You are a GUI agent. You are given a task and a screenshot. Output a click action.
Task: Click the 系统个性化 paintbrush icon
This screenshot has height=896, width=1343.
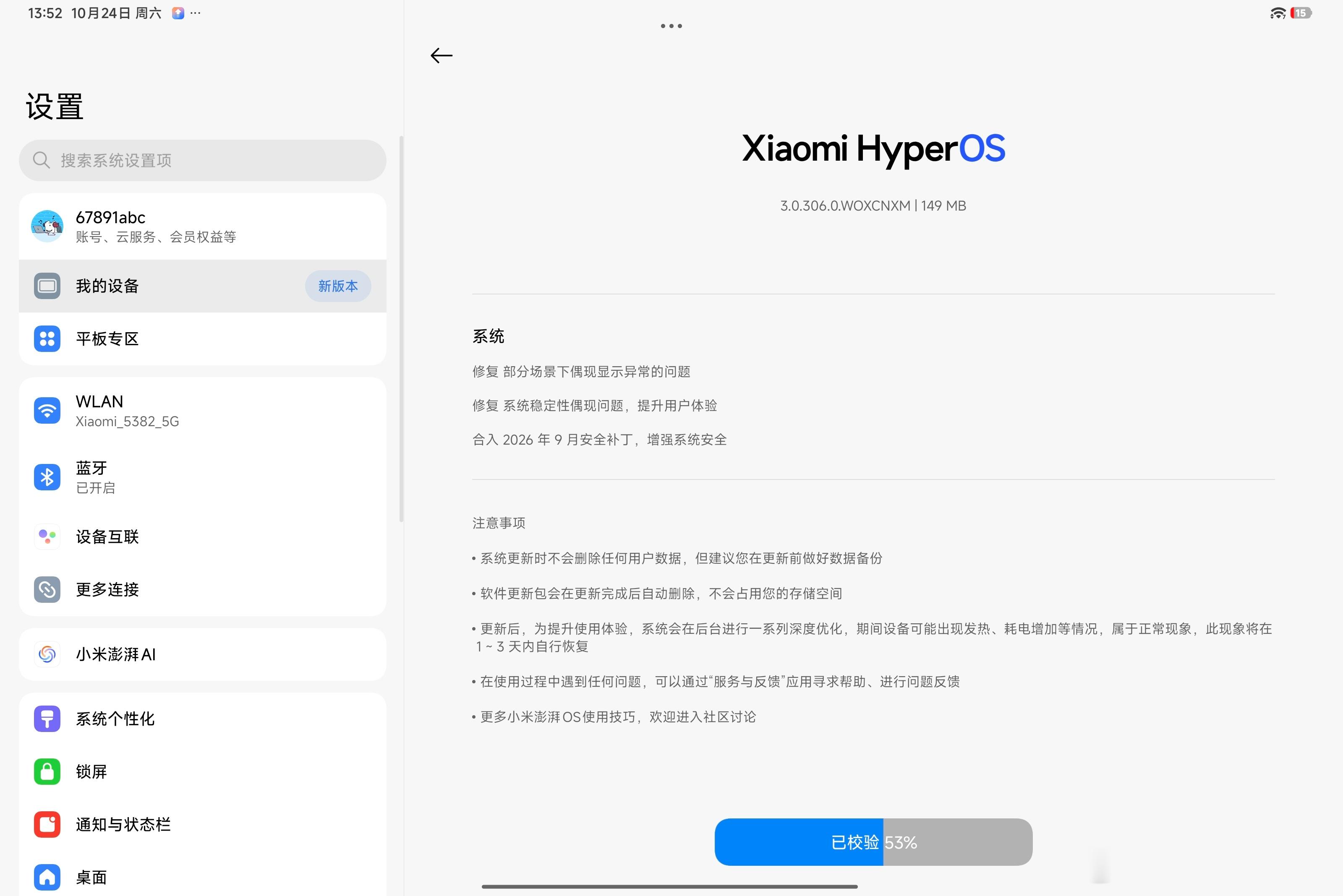47,719
